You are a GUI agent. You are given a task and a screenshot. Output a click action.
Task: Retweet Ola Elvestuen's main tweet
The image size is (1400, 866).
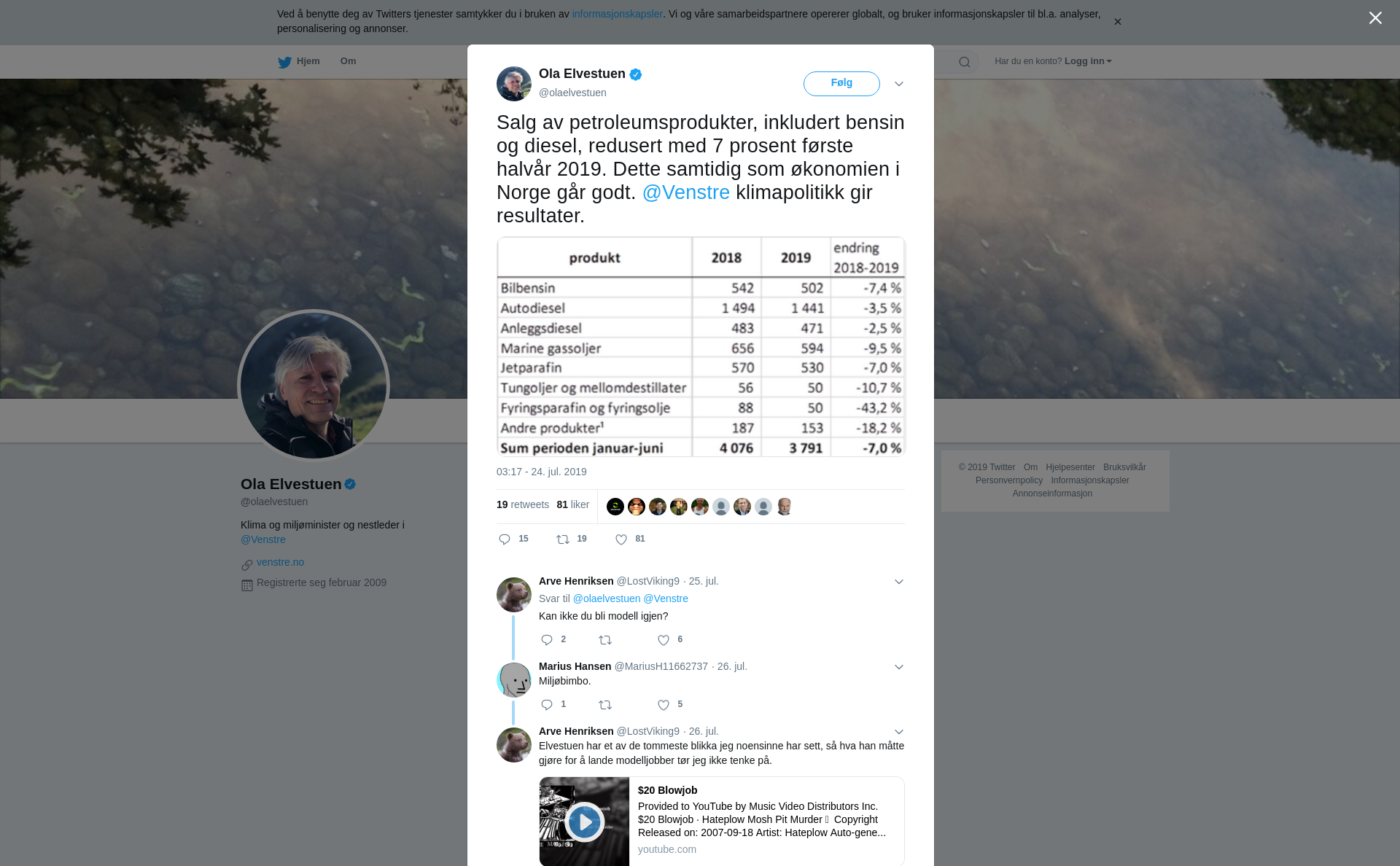563,539
